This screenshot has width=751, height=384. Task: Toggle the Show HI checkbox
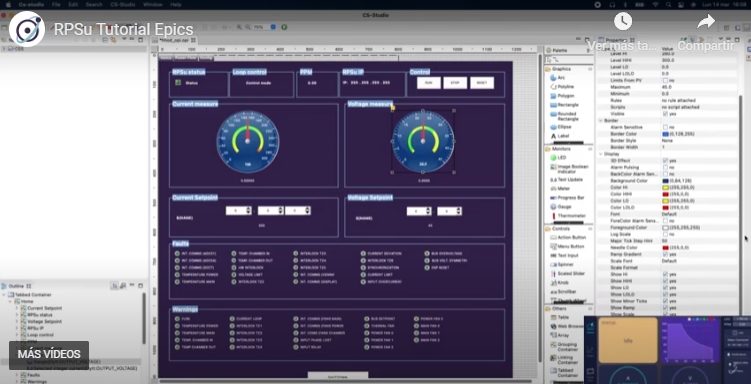[x=665, y=275]
